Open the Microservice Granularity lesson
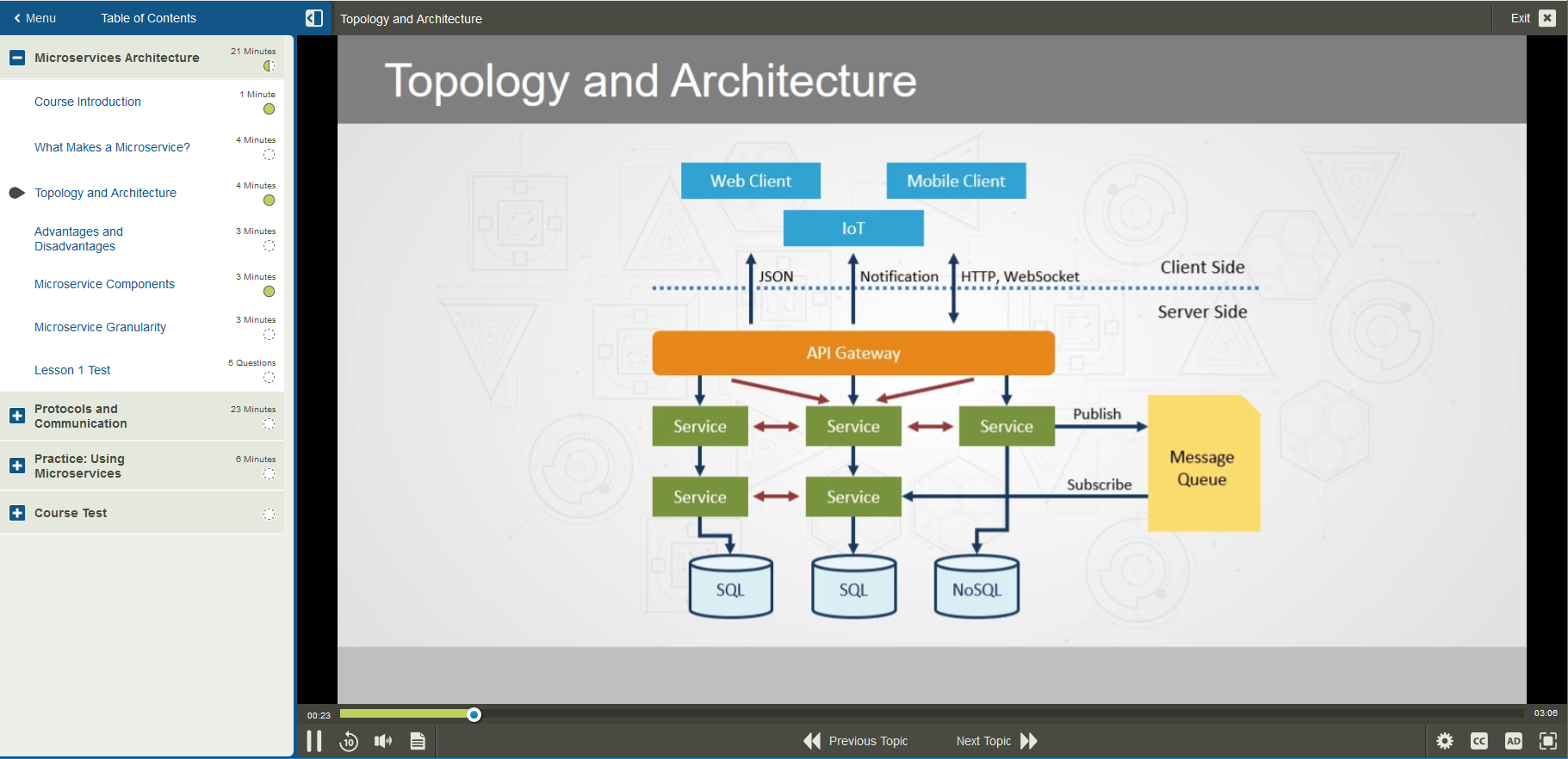The image size is (1568, 759). pyautogui.click(x=100, y=327)
